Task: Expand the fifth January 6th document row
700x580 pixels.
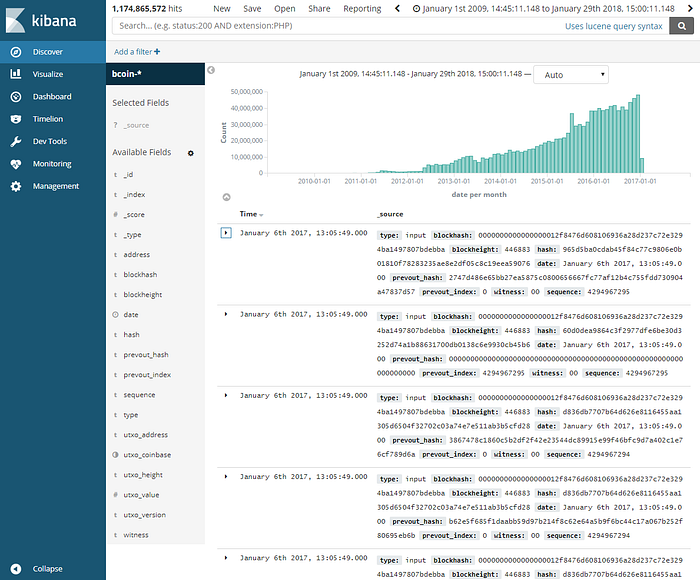Action: pyautogui.click(x=226, y=558)
